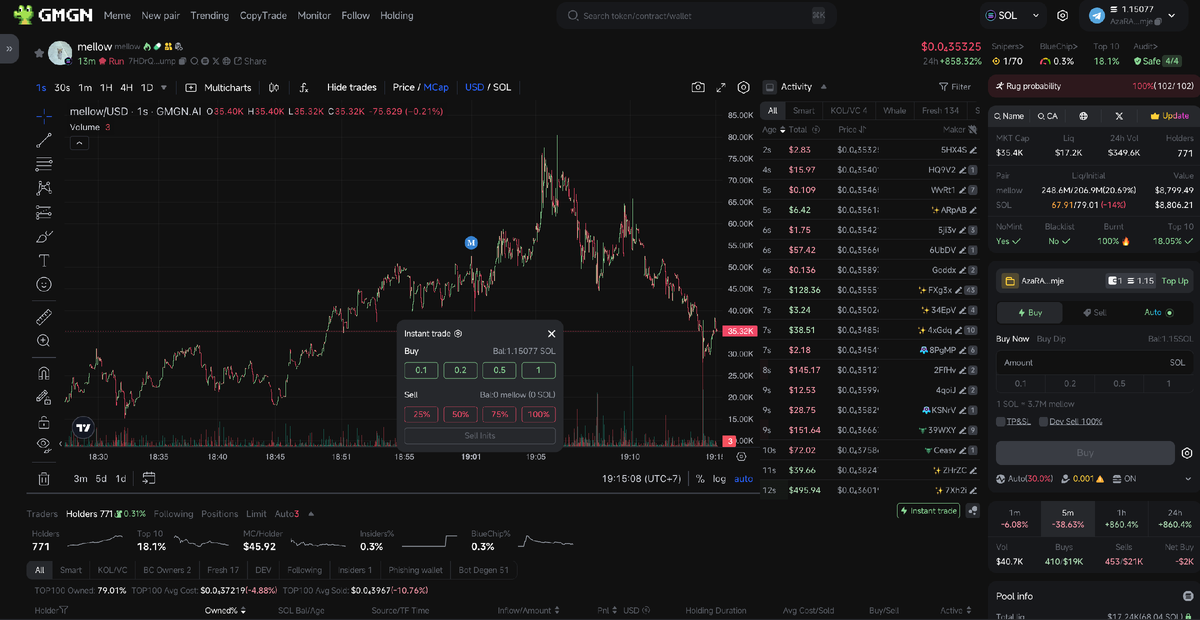Close the Instant trade popup
The width and height of the screenshot is (1200, 620).
point(551,334)
